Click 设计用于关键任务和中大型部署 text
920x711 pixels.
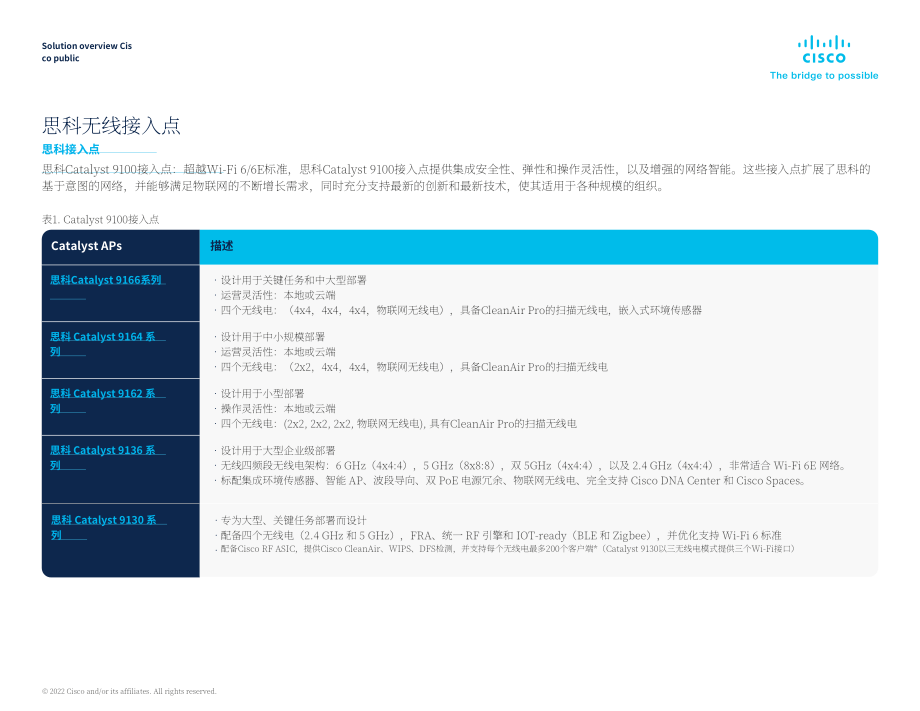293,280
